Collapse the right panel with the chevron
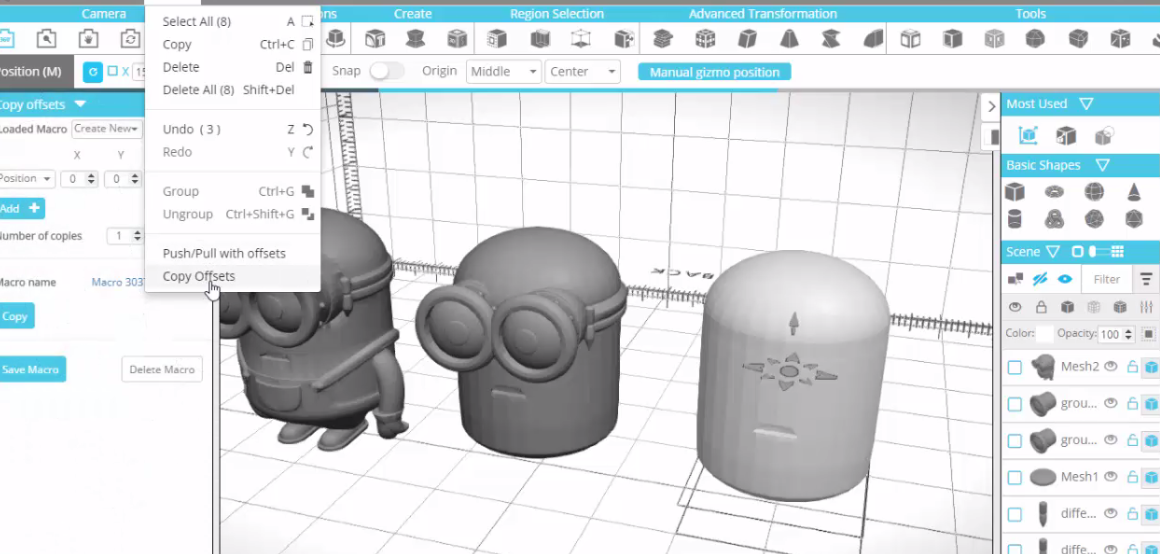Screen dimensions: 1160x554 [x=991, y=107]
